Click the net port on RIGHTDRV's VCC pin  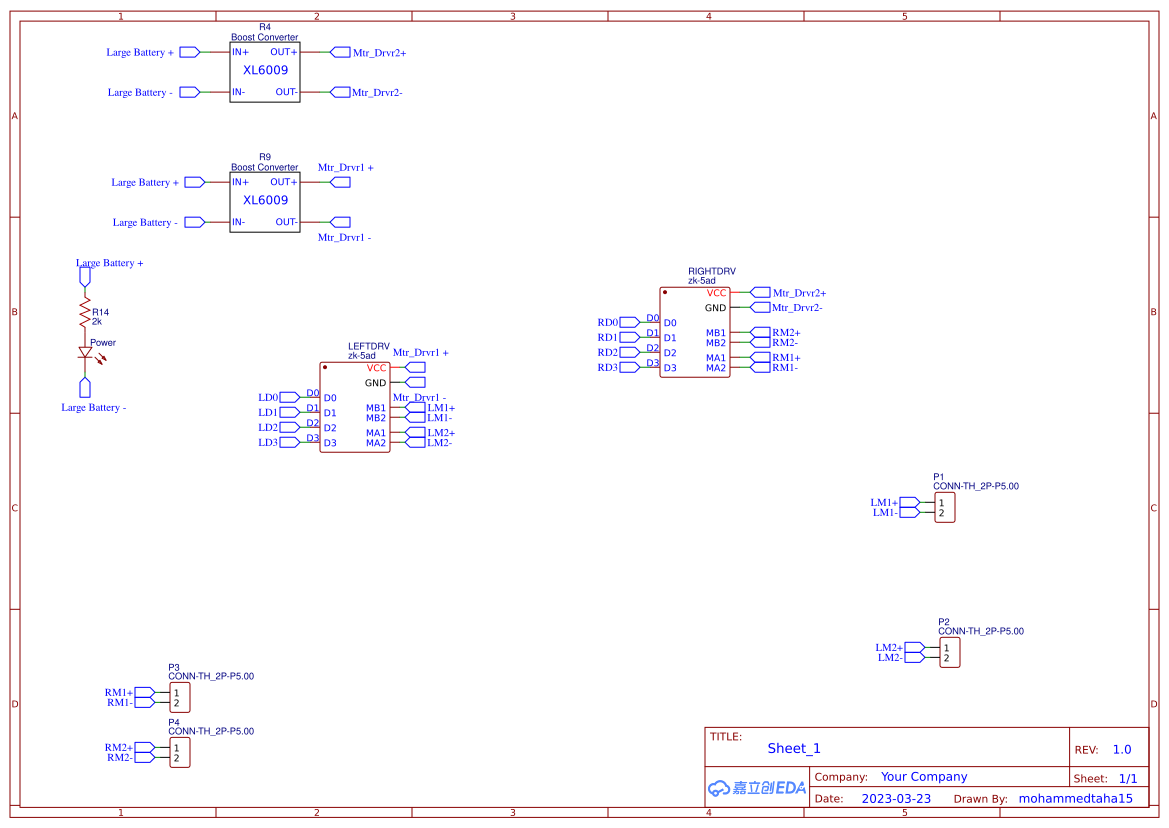[760, 293]
